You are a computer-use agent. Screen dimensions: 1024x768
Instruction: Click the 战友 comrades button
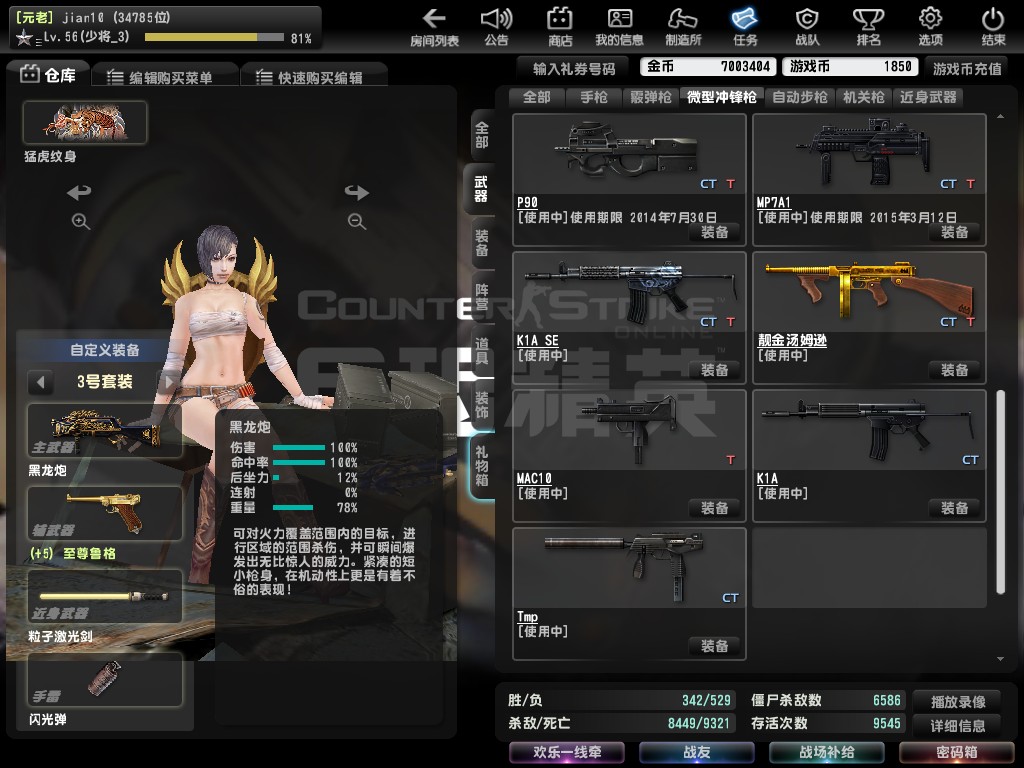[697, 752]
